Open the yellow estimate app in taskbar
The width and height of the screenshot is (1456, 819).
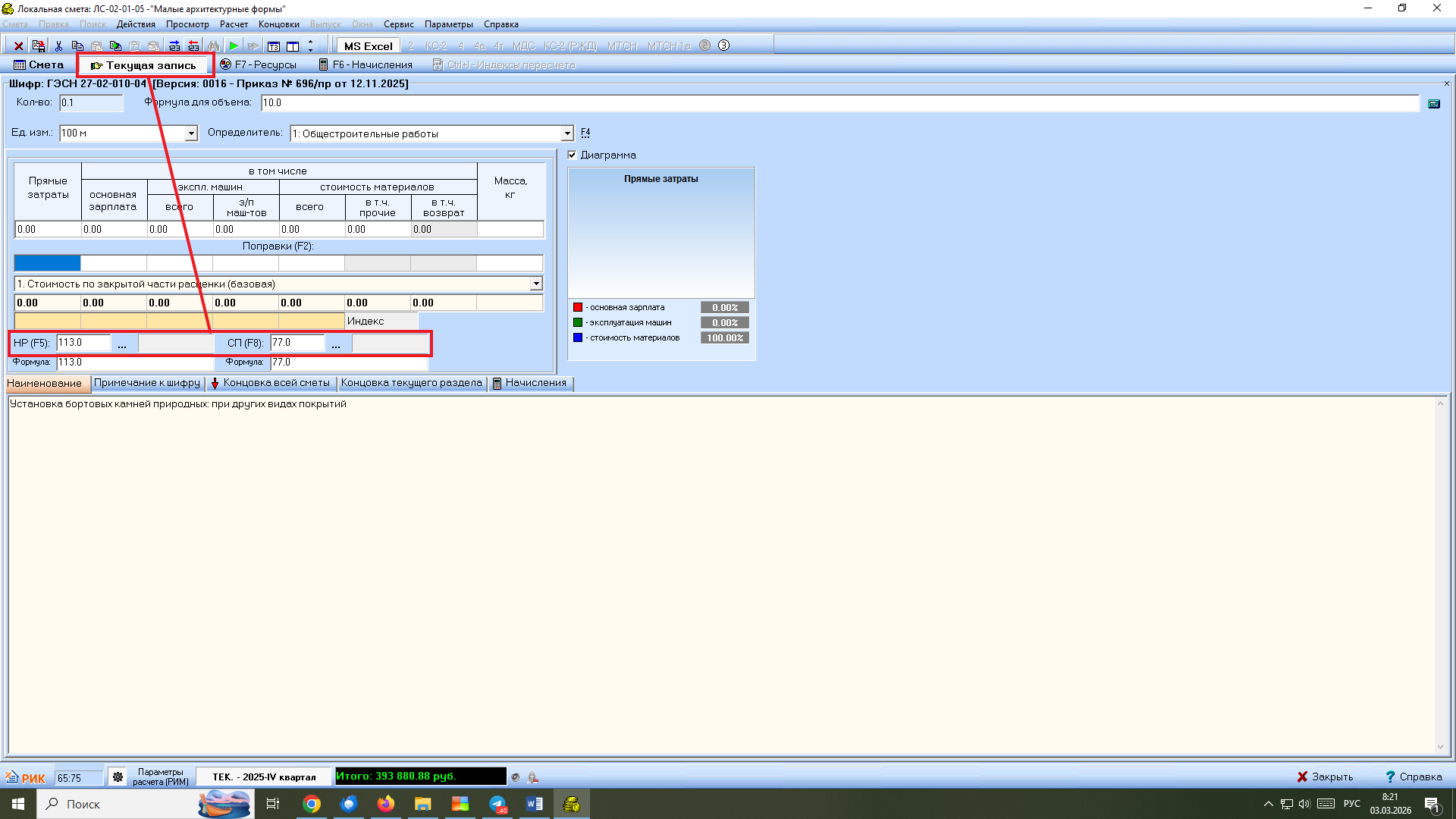pyautogui.click(x=571, y=804)
